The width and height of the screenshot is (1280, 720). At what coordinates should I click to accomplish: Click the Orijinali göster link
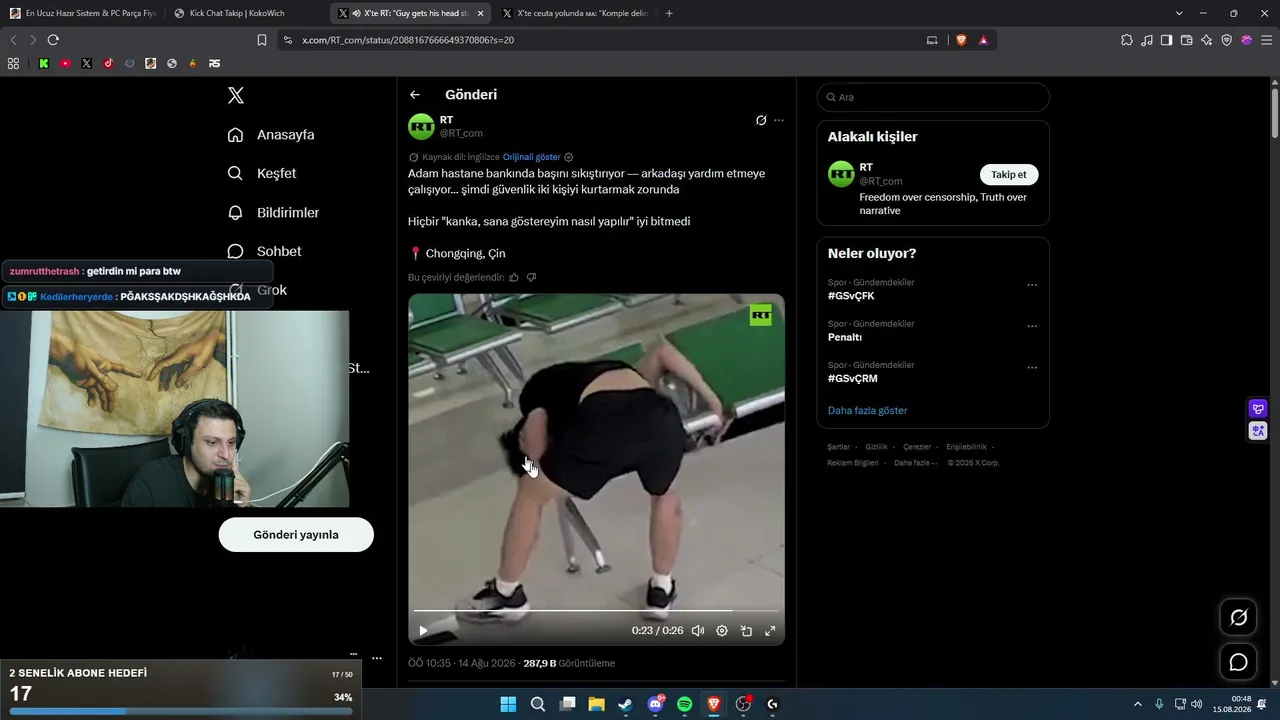[531, 157]
